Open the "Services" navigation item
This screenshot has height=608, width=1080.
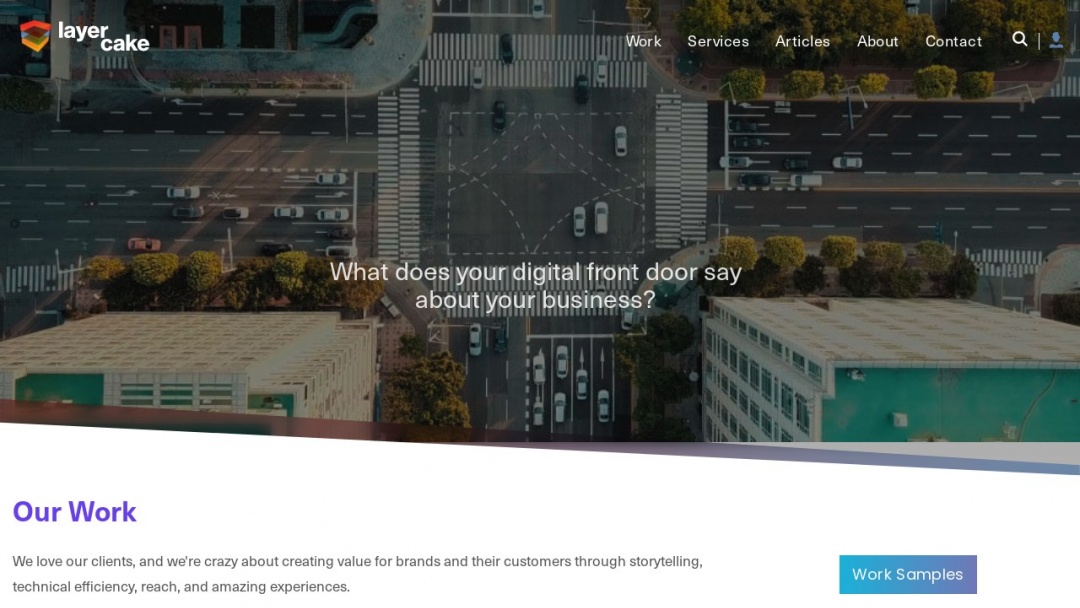718,41
